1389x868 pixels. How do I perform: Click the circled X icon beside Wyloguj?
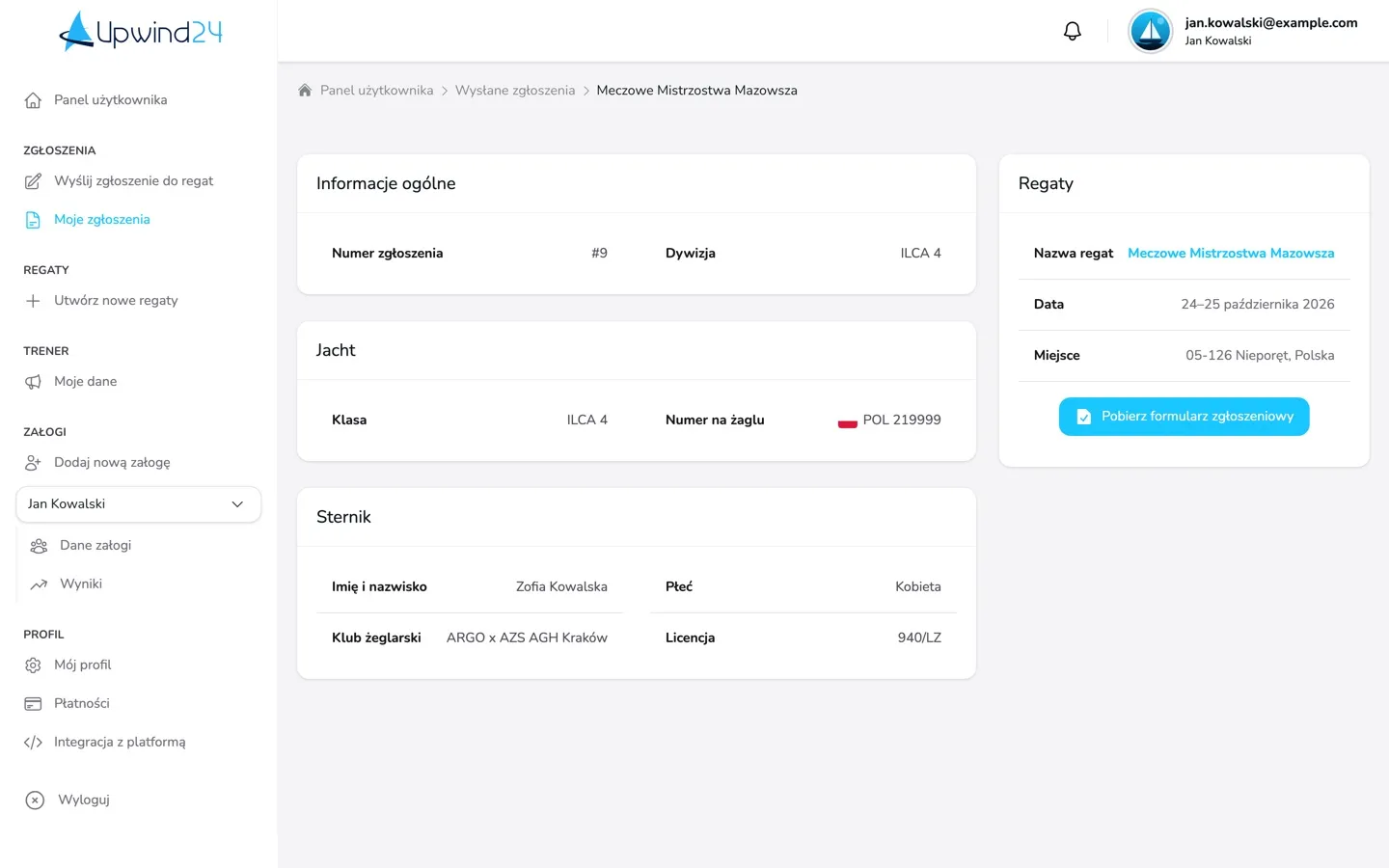pos(35,800)
